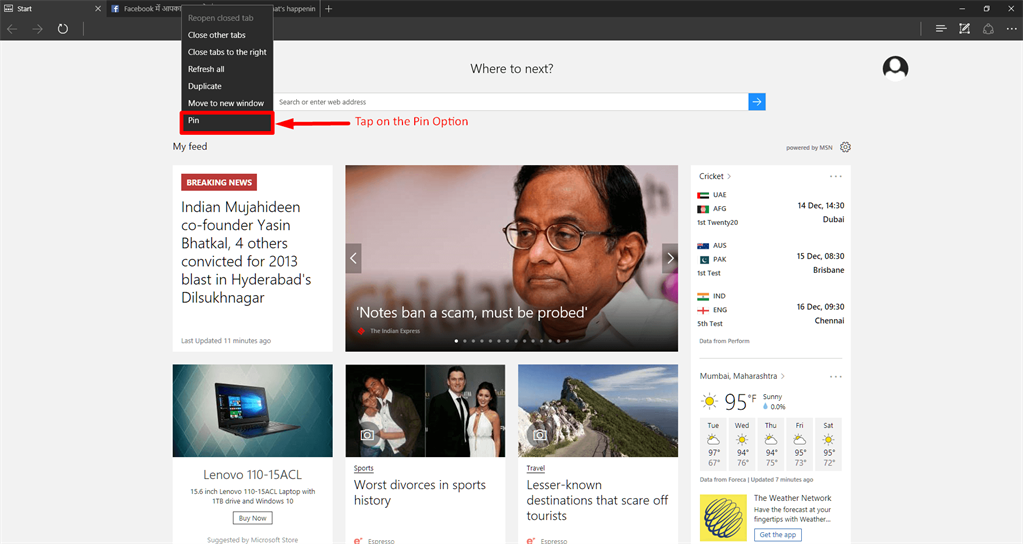Jump to the first carousel slide dot
The image size is (1023, 544).
pyautogui.click(x=456, y=340)
